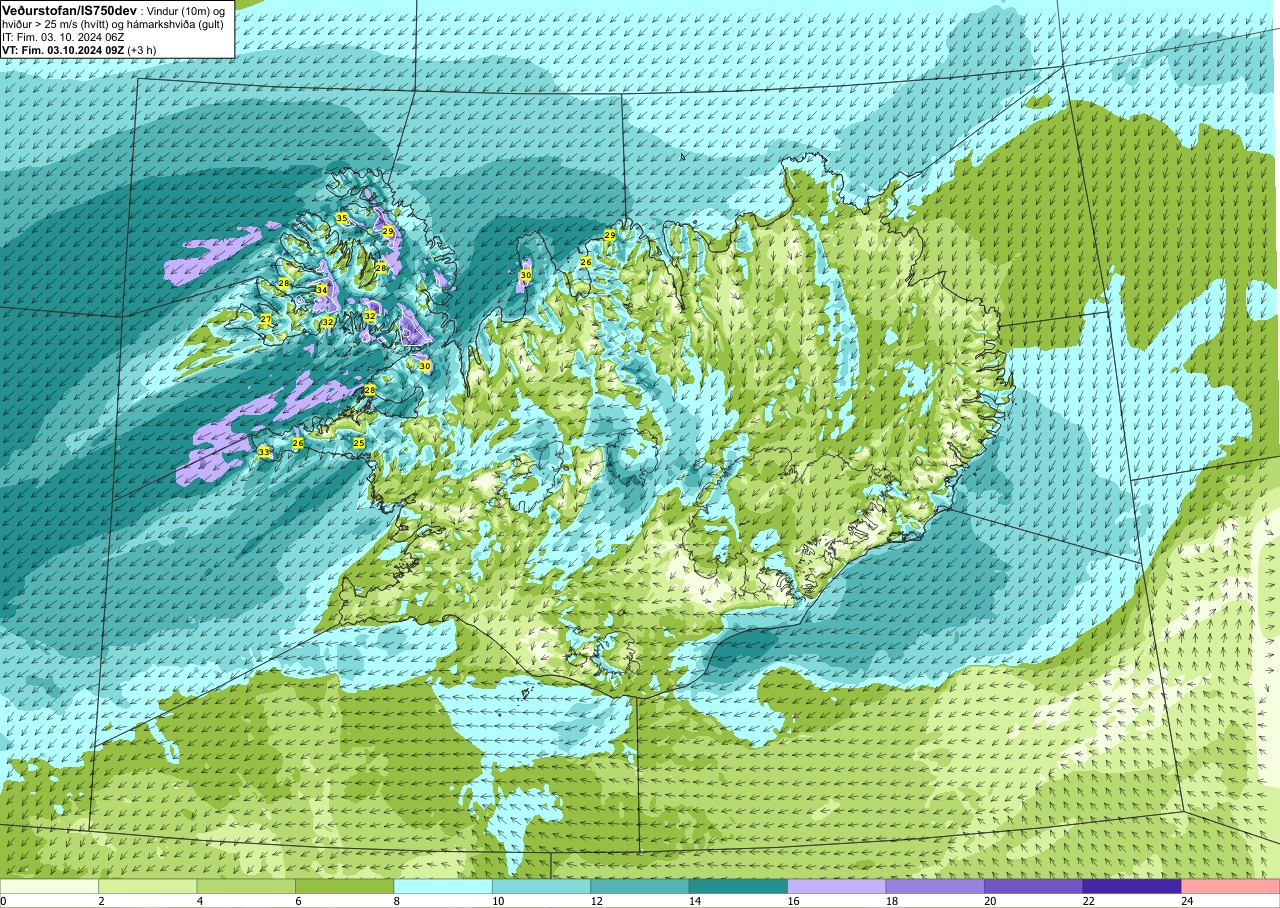
Task: Click the yellow gust marker 33
Action: pos(264,453)
